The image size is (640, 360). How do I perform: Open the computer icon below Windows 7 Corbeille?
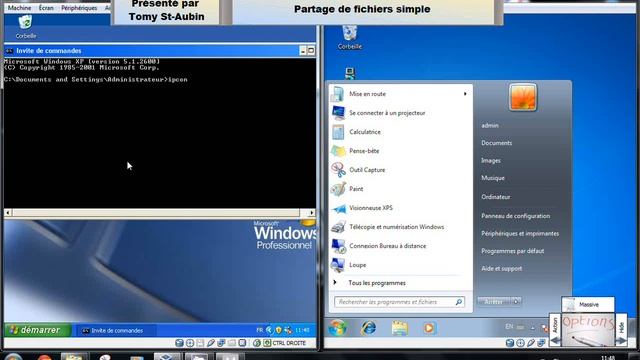pyautogui.click(x=350, y=73)
